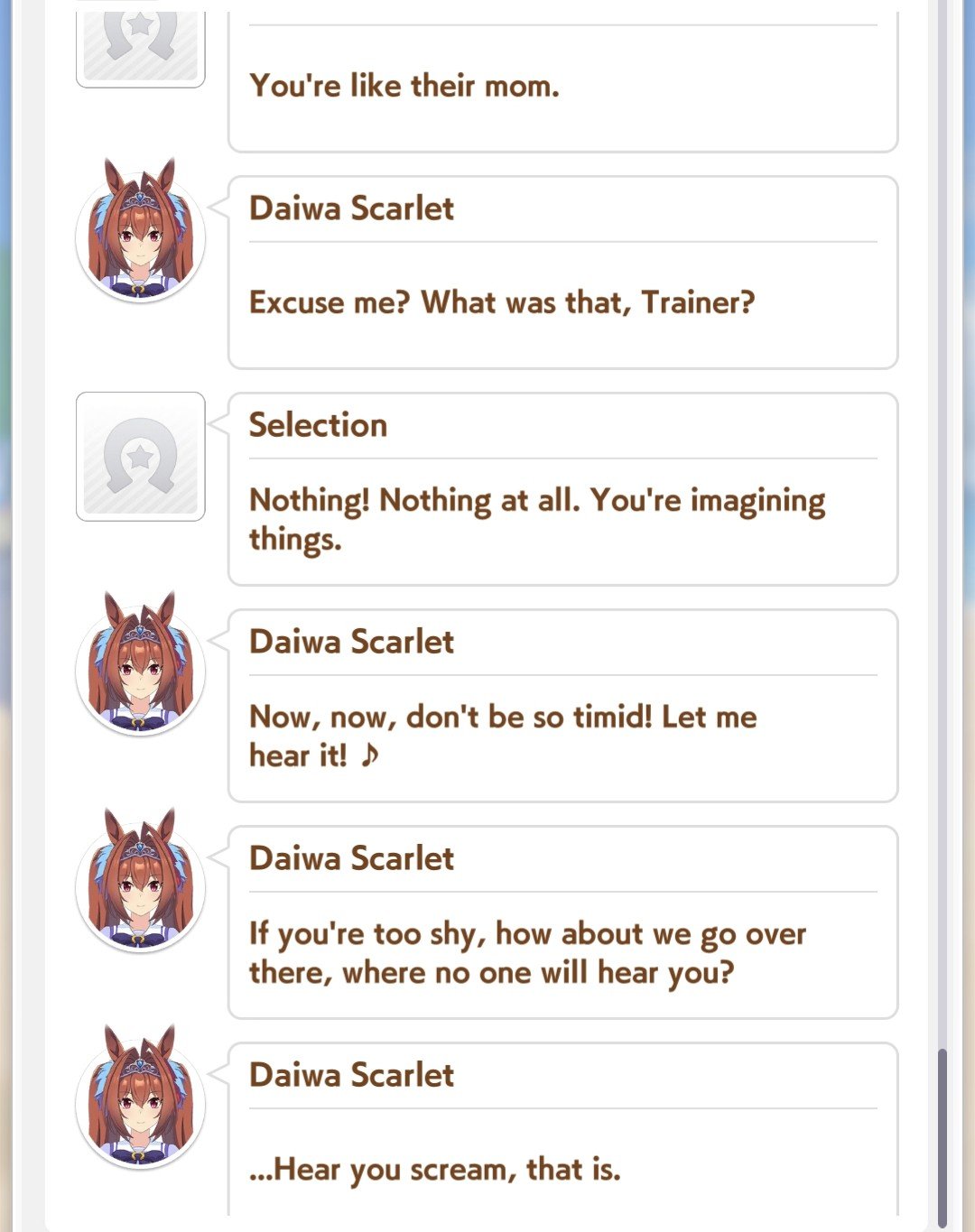Click the "Selection" header label

coord(318,425)
